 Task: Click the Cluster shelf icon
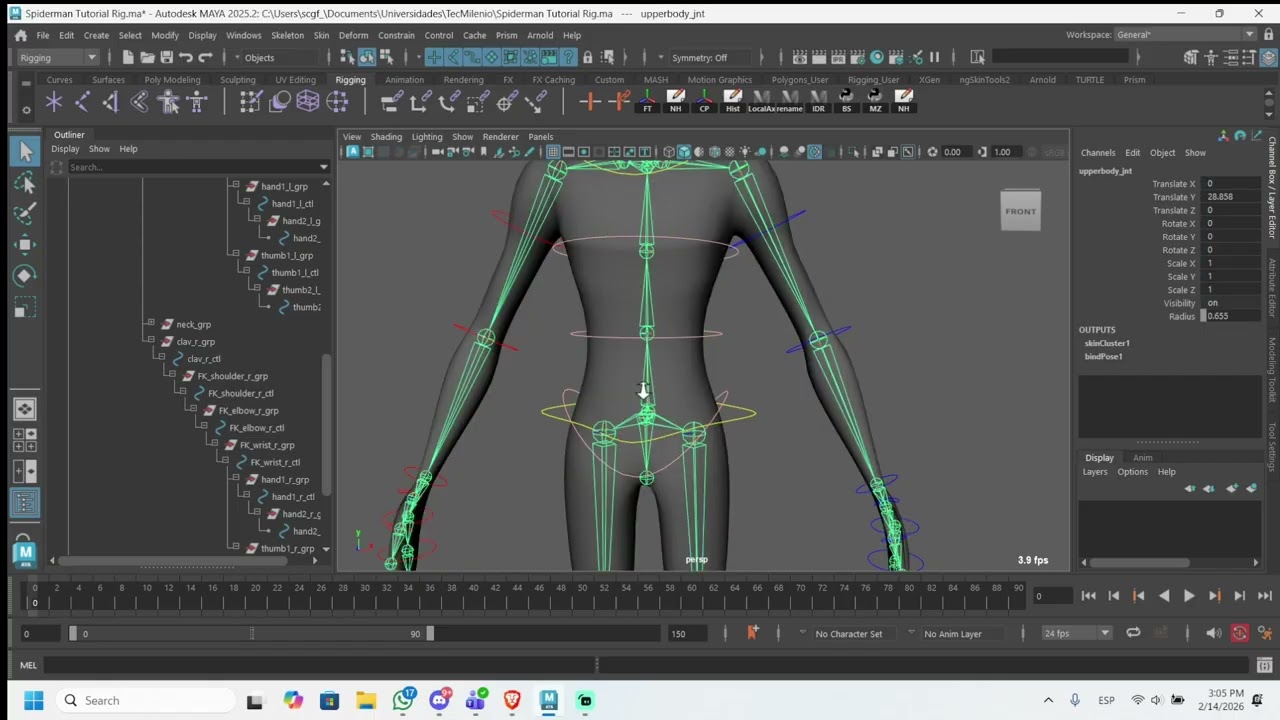(337, 101)
